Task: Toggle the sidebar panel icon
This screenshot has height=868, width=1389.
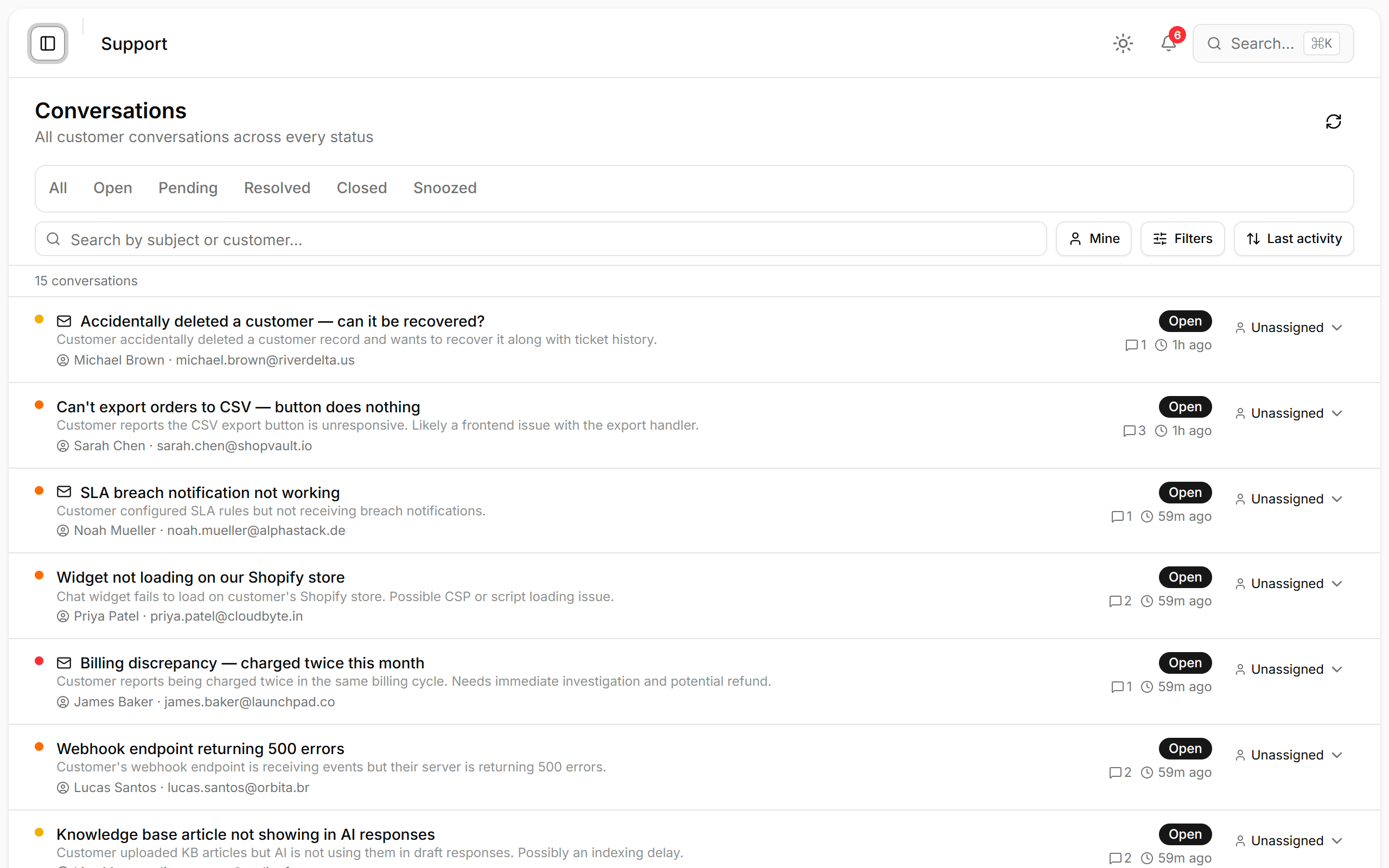Action: [x=47, y=43]
